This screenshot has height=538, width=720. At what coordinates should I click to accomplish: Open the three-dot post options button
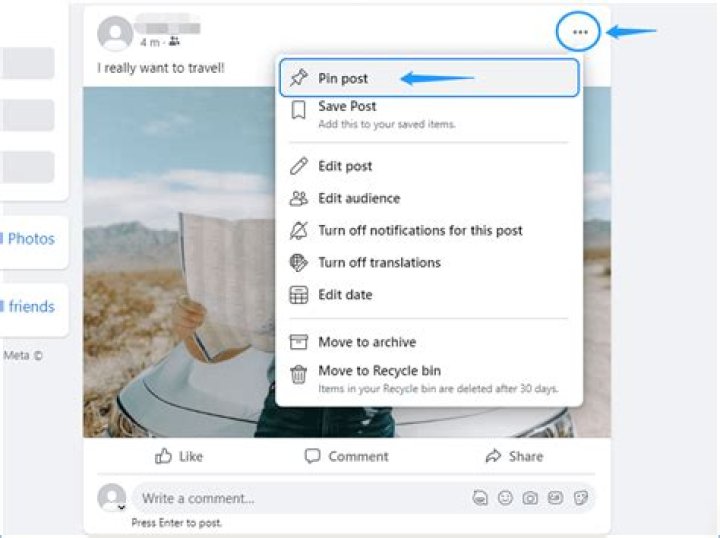pos(580,32)
